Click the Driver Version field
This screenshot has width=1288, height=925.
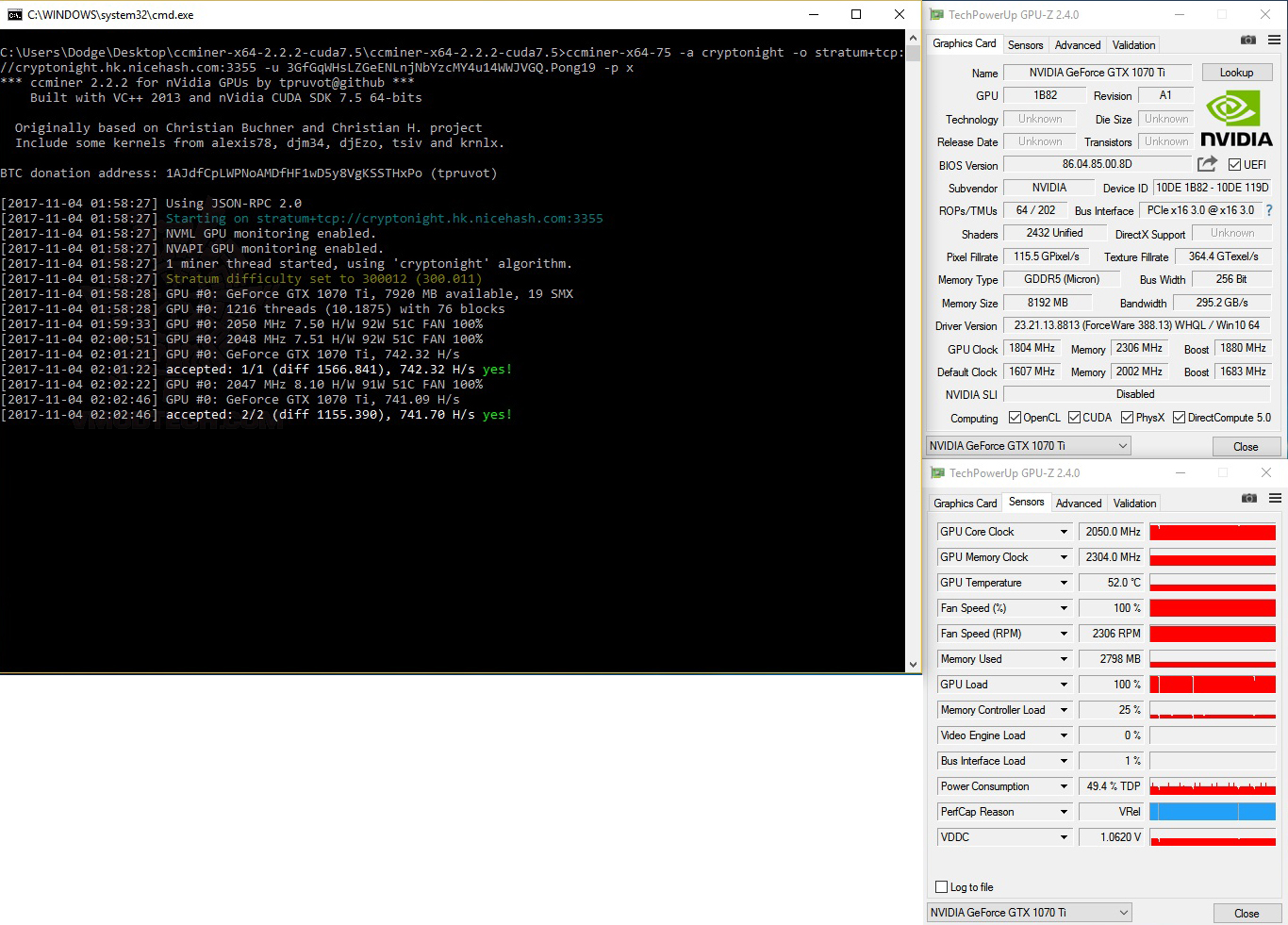pos(1137,325)
